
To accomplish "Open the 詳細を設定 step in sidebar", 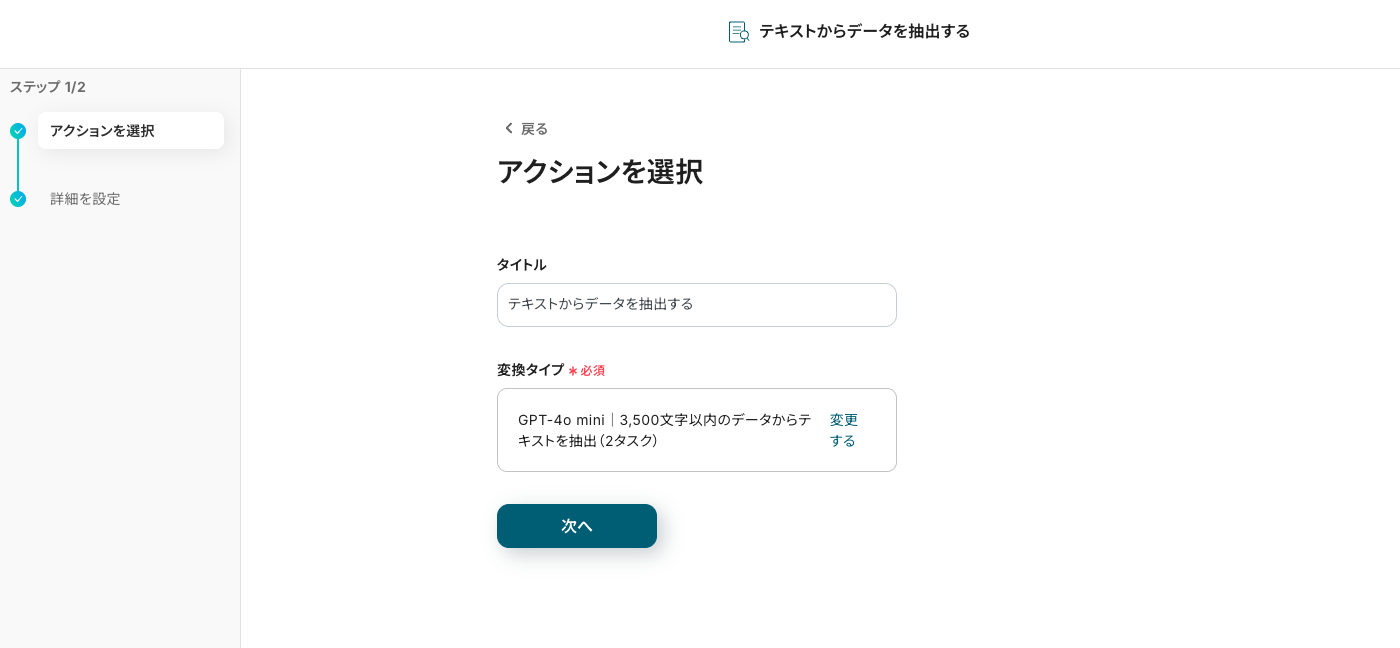I will coord(86,199).
